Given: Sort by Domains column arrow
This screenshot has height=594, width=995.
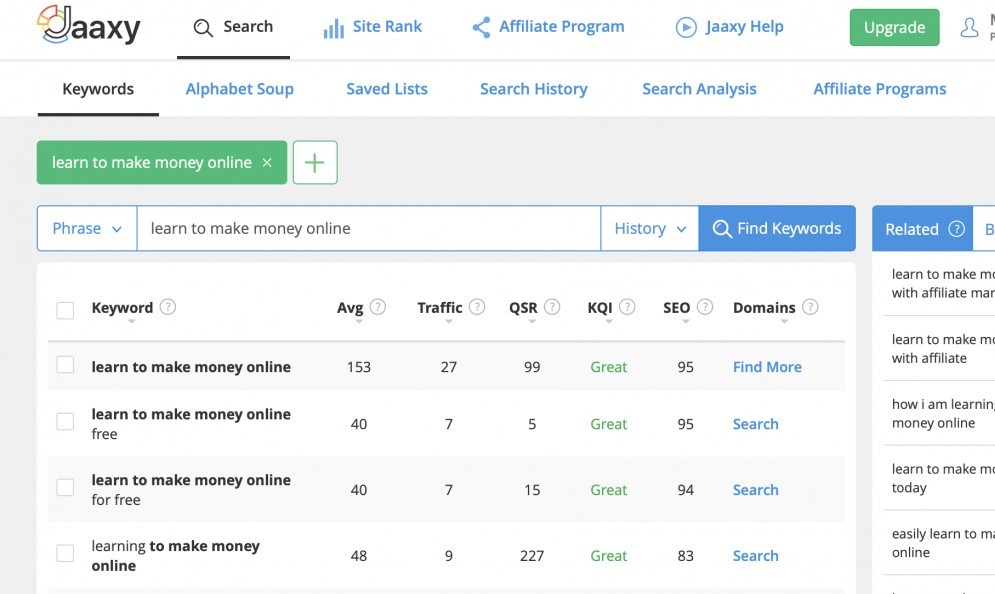Looking at the screenshot, I should click(784, 322).
